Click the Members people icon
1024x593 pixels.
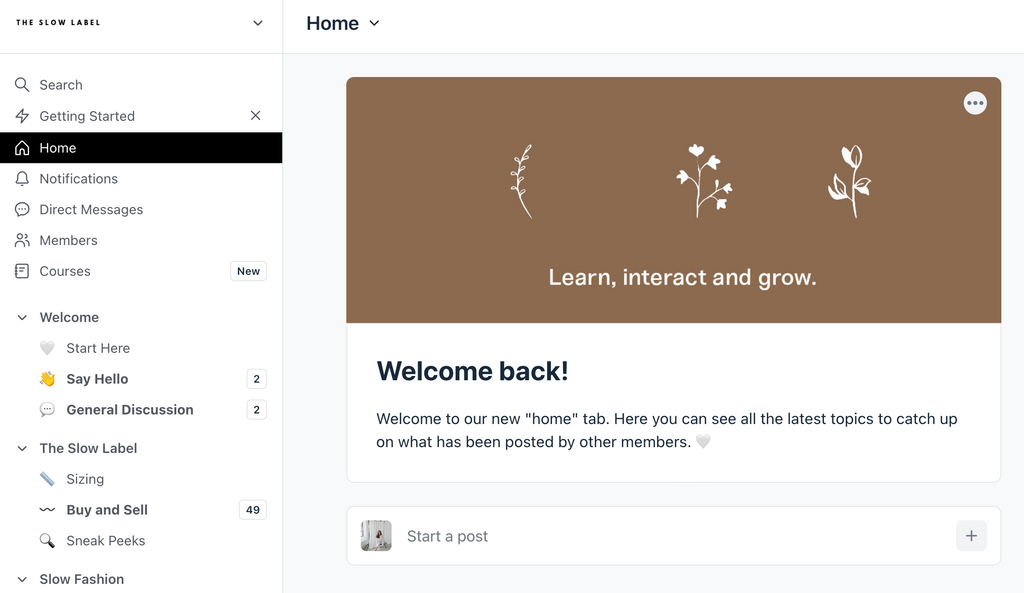pos(22,240)
